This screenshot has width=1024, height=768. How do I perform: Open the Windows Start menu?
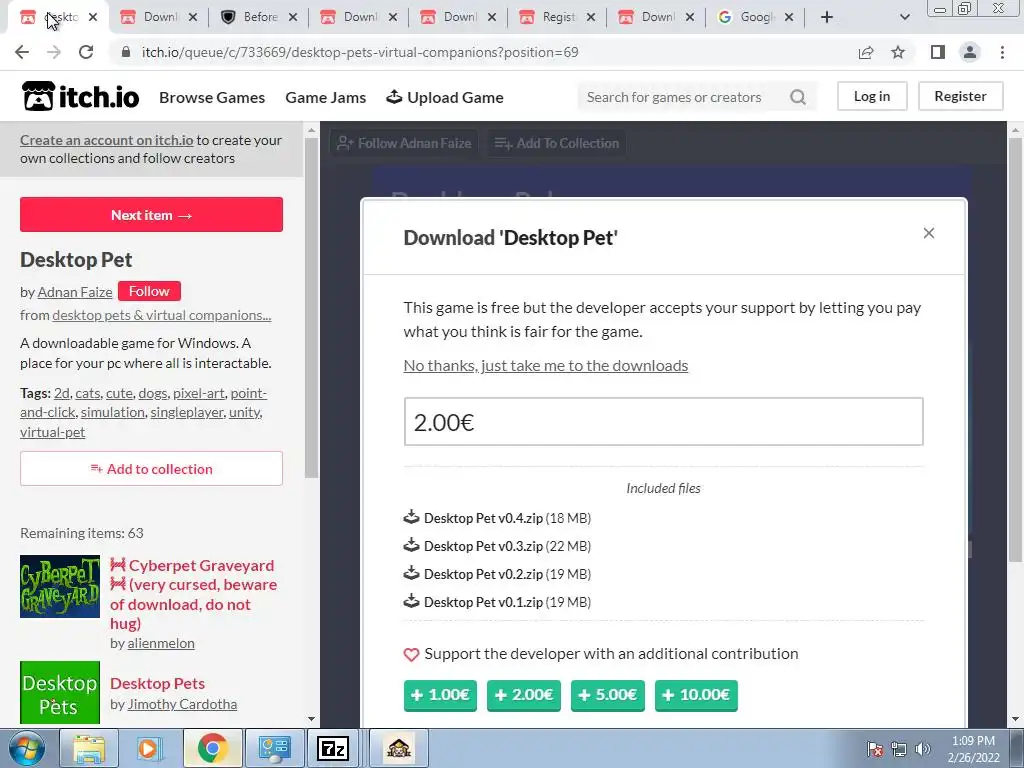[26, 748]
